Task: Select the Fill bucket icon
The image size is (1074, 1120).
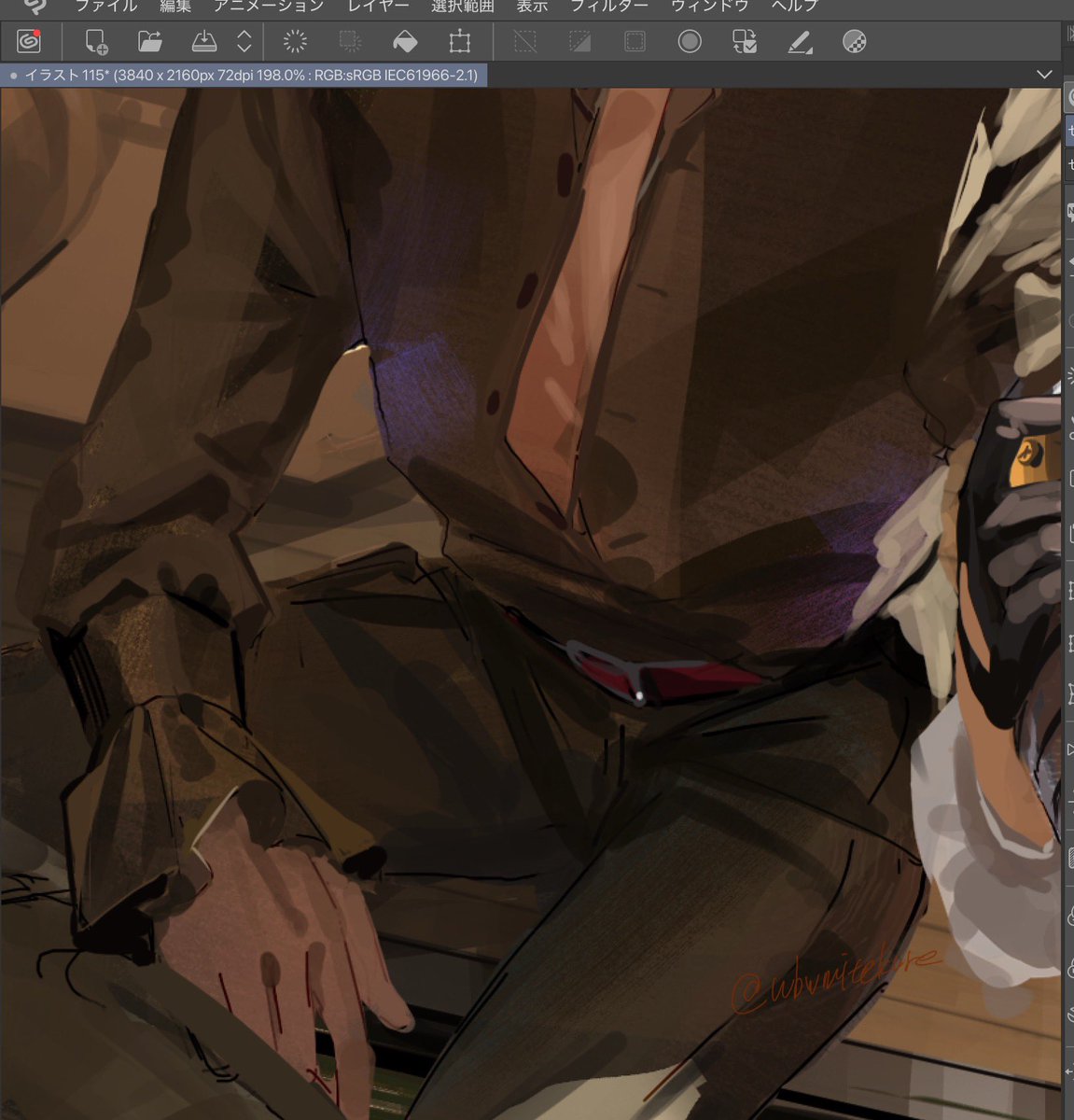Action: click(x=405, y=41)
